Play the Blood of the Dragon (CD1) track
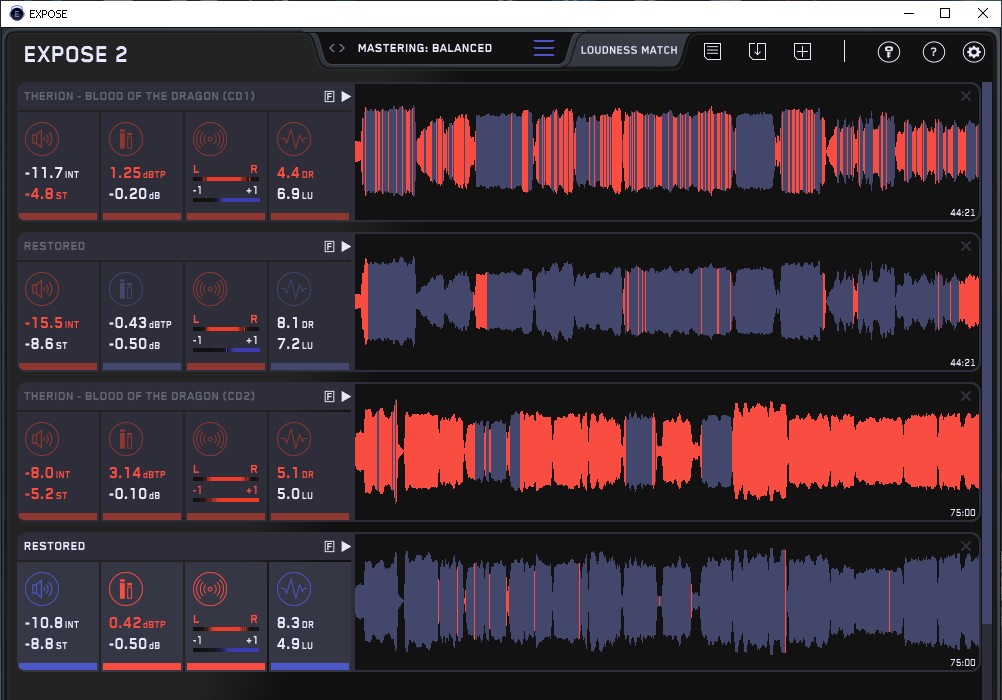The height and width of the screenshot is (700, 1002). (x=346, y=96)
